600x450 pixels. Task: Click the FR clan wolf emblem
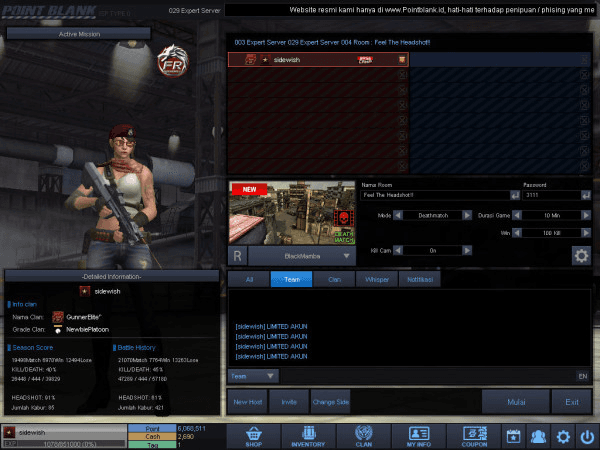pos(173,61)
